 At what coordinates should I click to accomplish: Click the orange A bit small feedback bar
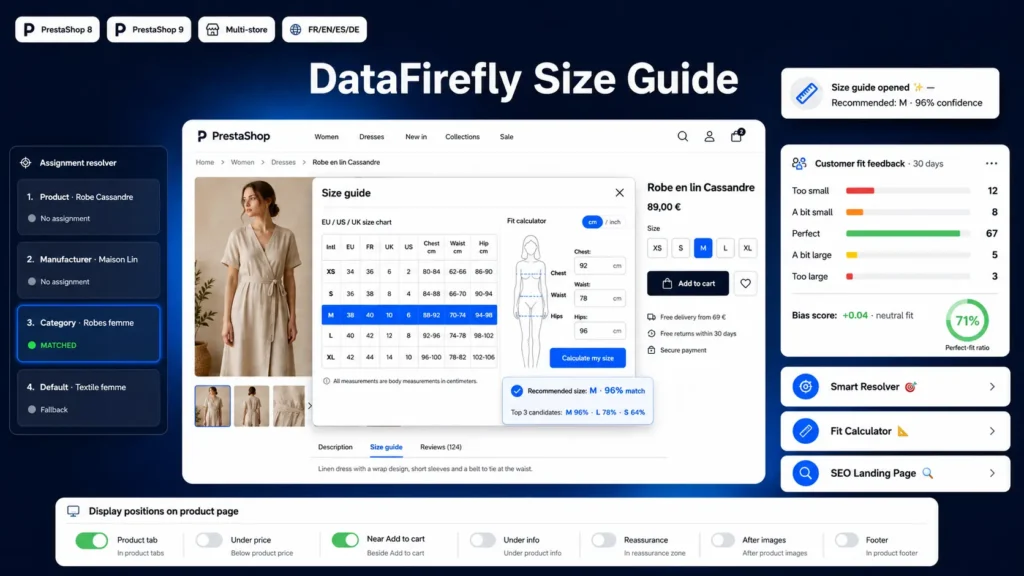855,212
